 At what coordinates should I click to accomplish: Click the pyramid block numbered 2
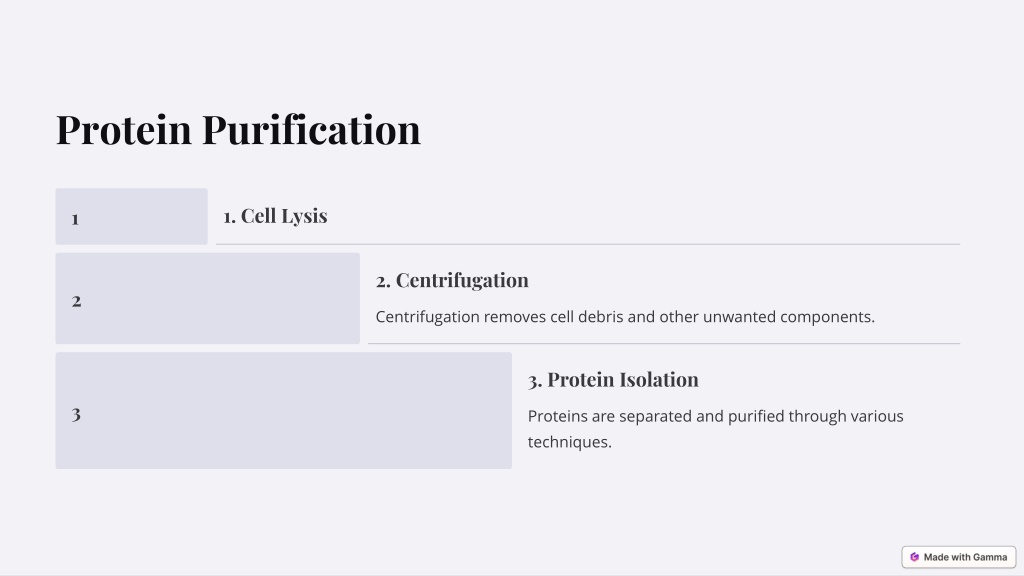(208, 298)
